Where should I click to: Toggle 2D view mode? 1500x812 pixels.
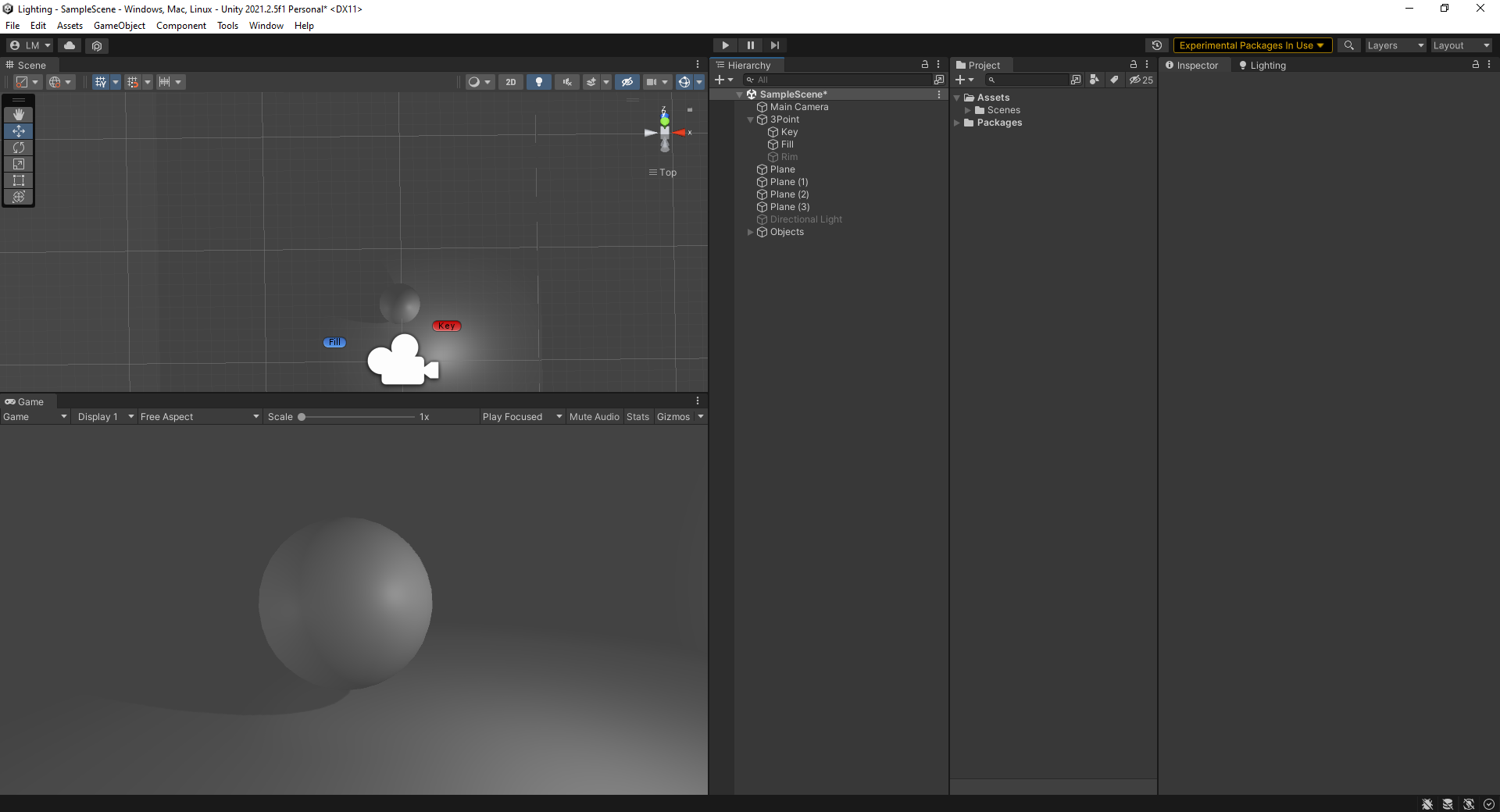[511, 82]
